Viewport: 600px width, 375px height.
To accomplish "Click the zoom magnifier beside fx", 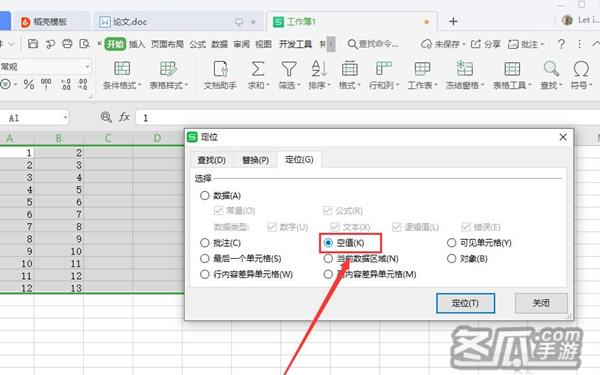I will click(x=106, y=117).
